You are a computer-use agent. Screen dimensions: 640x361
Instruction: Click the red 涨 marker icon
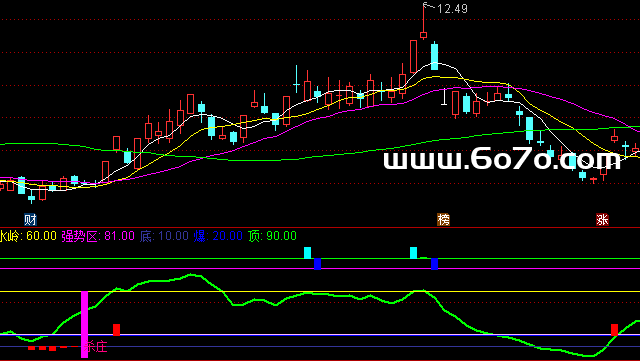(602, 220)
